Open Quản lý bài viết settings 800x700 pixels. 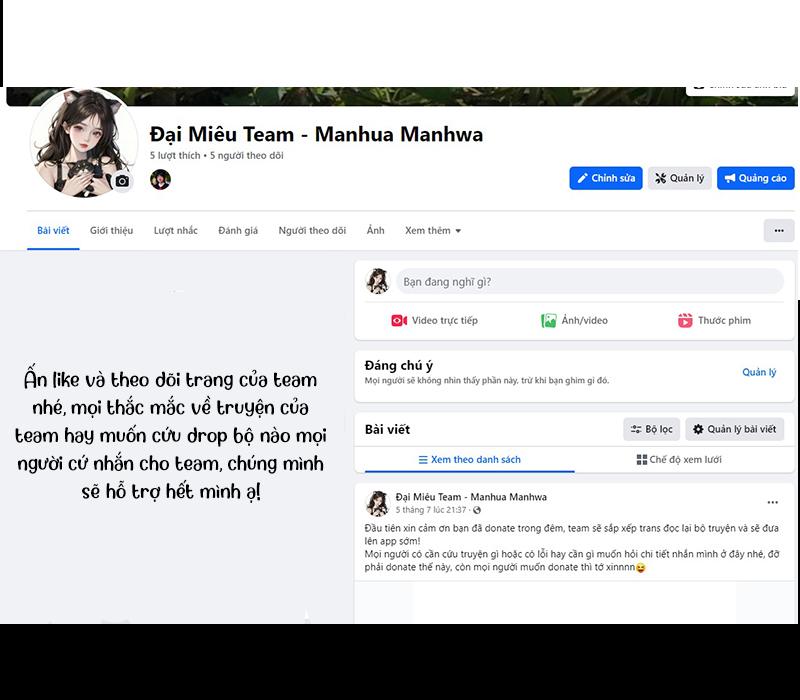(x=734, y=429)
